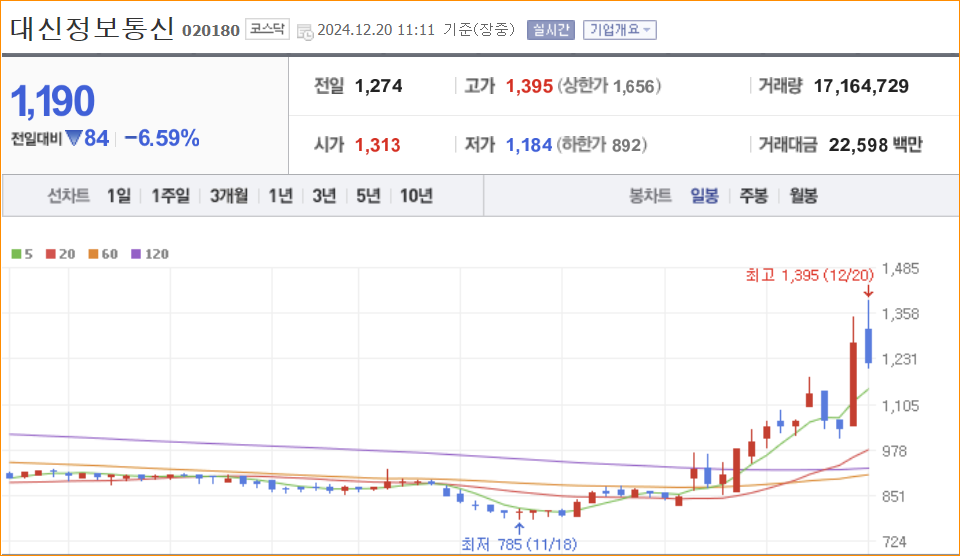Viewport: 960px width, 556px height.
Task: Switch to 일봉 candlestick chart
Action: pos(704,196)
